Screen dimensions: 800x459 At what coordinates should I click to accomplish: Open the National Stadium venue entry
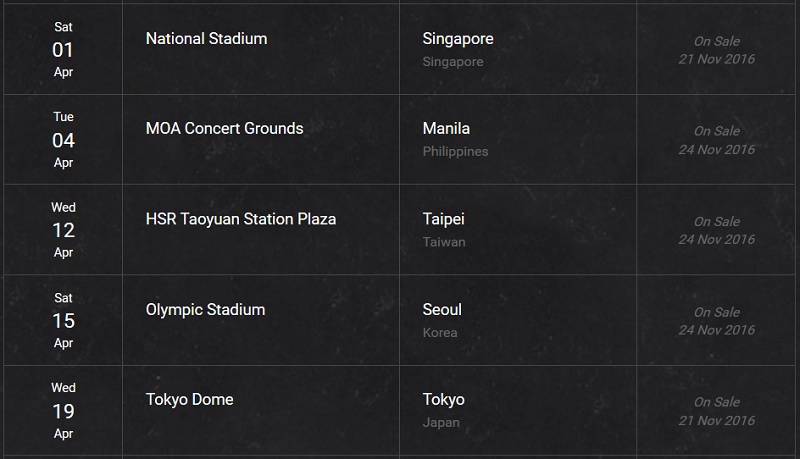206,39
